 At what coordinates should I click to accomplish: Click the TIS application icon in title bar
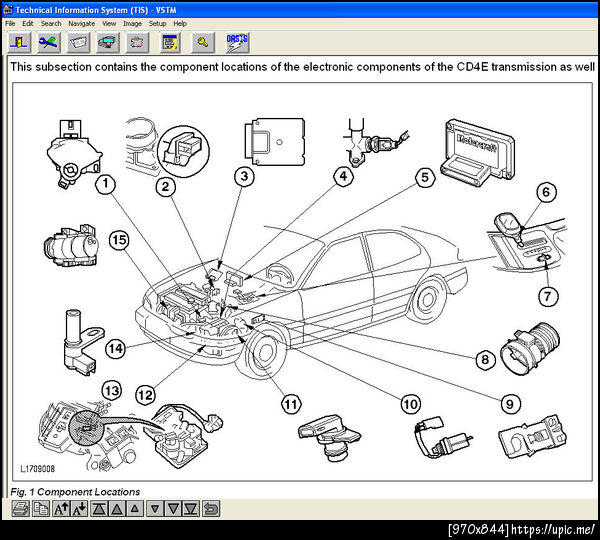[8, 10]
